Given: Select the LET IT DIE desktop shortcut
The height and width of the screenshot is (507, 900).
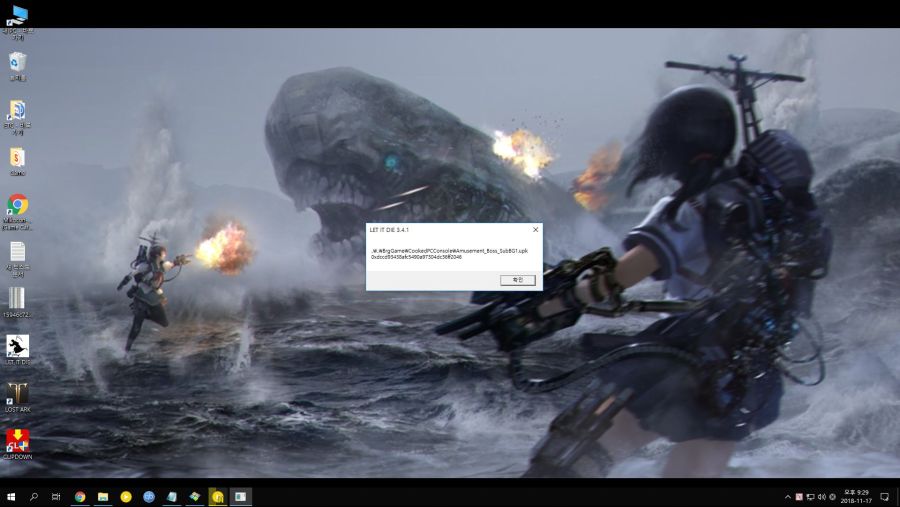Looking at the screenshot, I should (x=17, y=347).
